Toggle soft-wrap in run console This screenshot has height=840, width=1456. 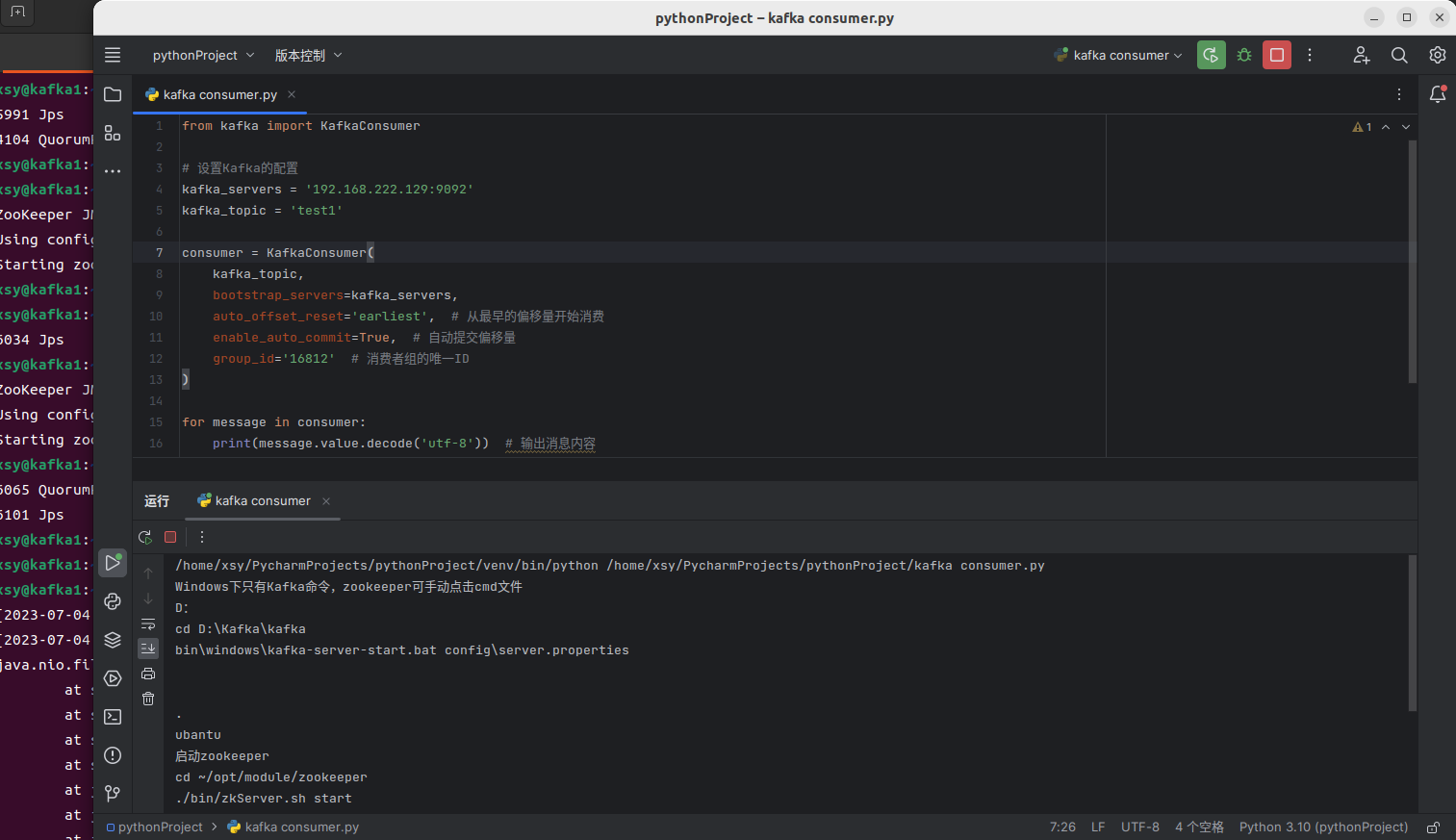[148, 624]
